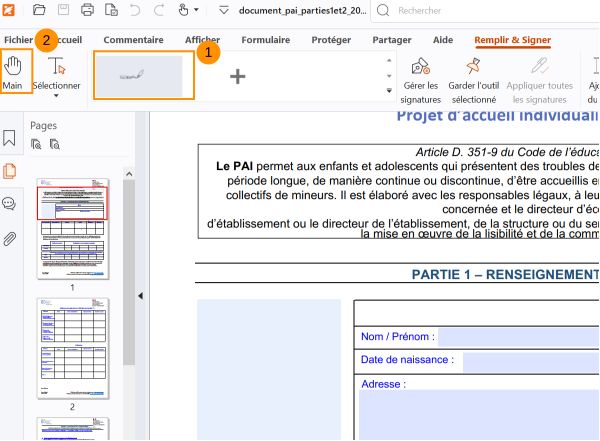
Task: Click the Print icon
Action: coord(87,10)
